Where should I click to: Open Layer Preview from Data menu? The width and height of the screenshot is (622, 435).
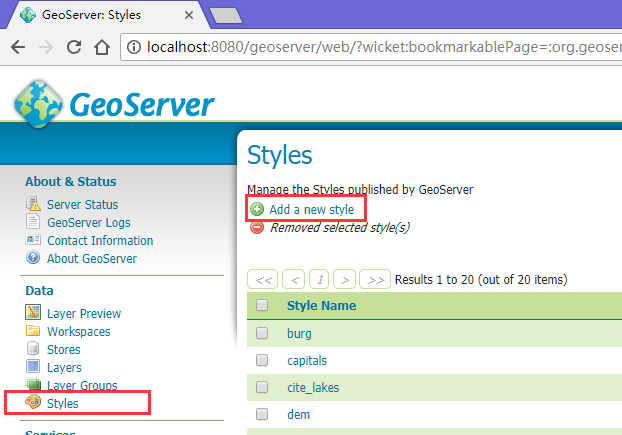pos(84,314)
